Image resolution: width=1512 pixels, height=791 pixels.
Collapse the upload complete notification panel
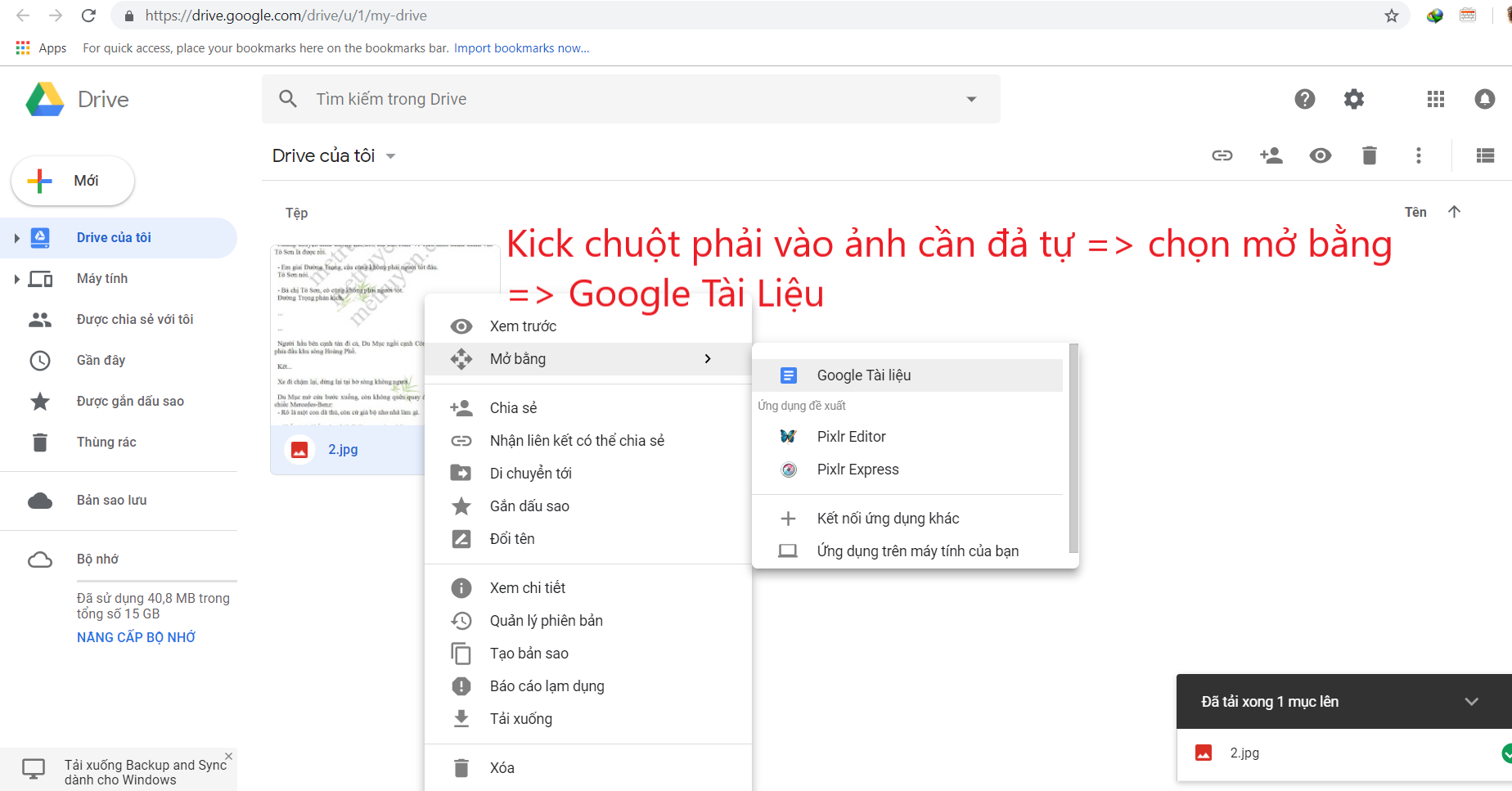(1471, 702)
